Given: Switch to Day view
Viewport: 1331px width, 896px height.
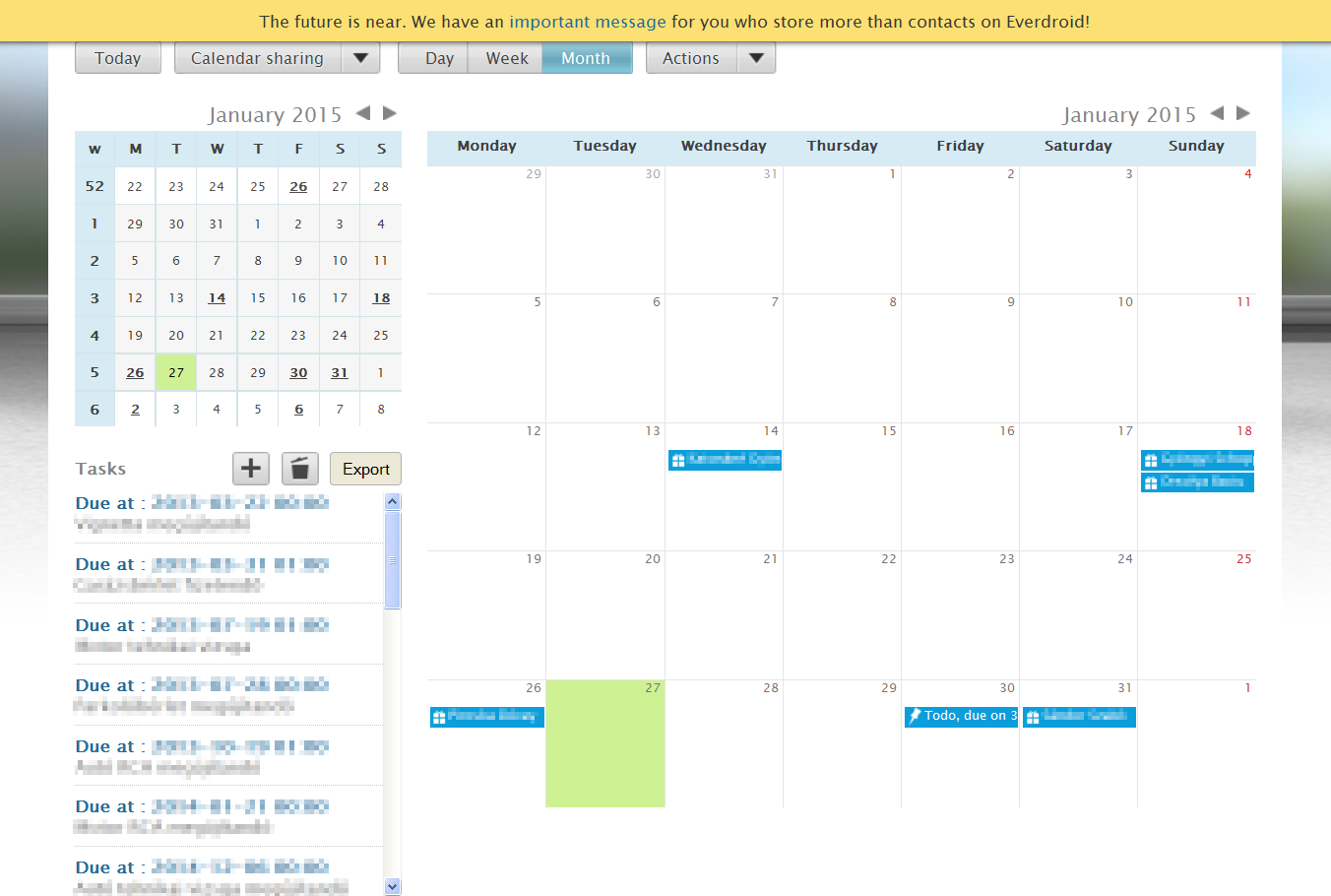Looking at the screenshot, I should [x=439, y=58].
